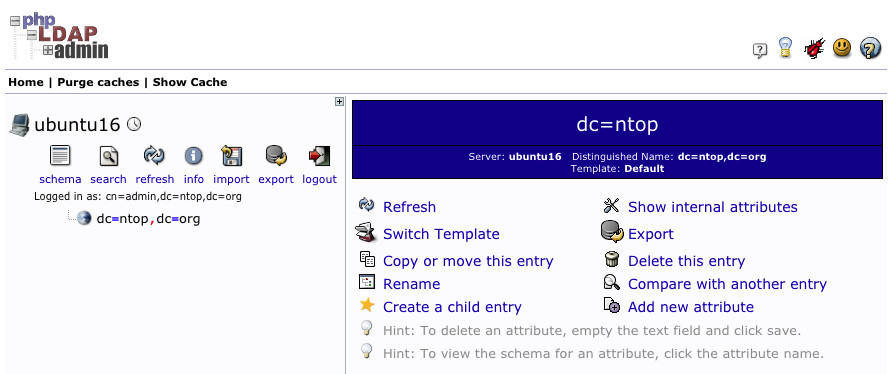
Task: Click Delete this entry link
Action: [x=686, y=261]
